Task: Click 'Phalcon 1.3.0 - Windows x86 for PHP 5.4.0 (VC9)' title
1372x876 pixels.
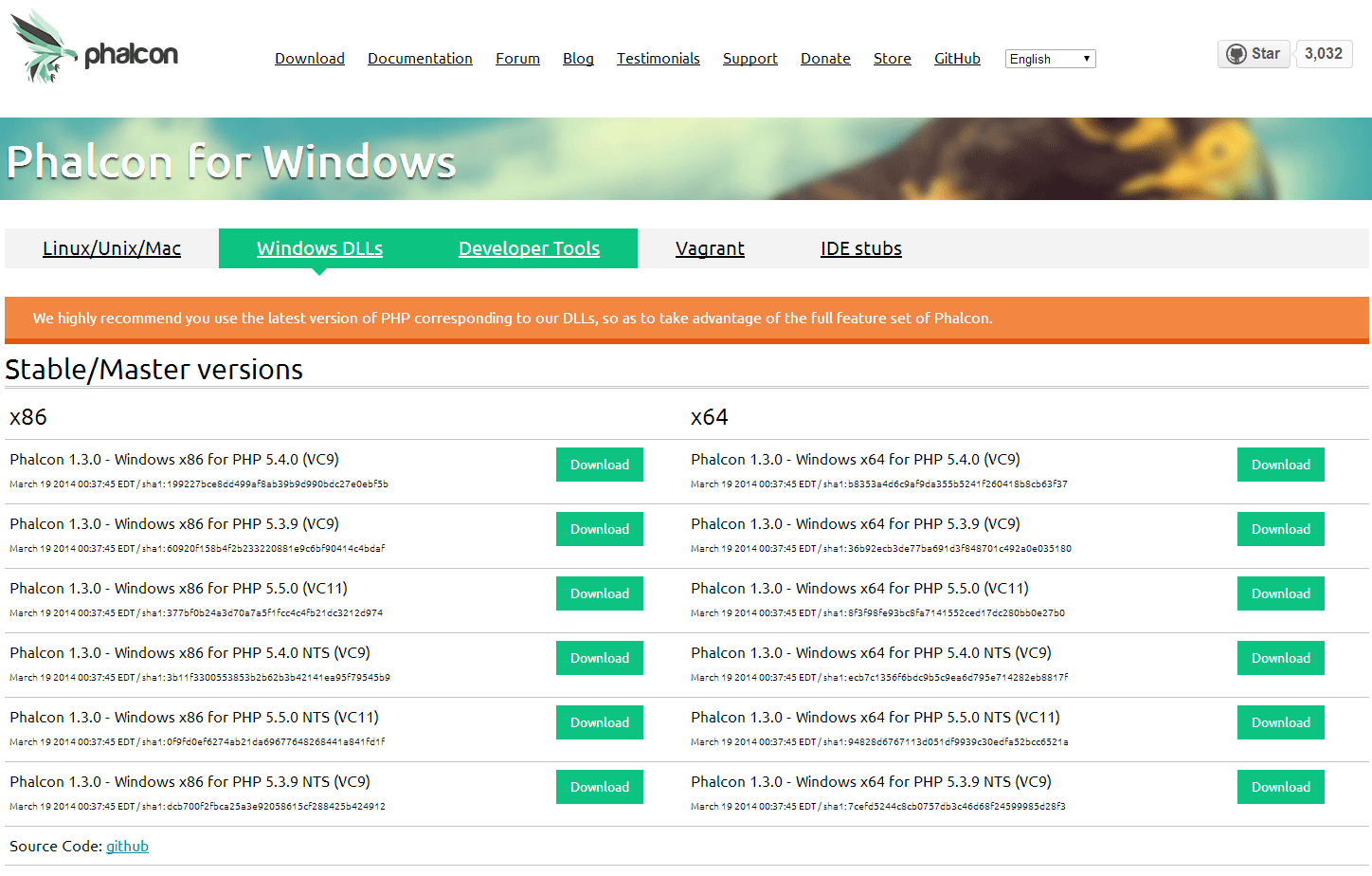Action: [x=174, y=460]
